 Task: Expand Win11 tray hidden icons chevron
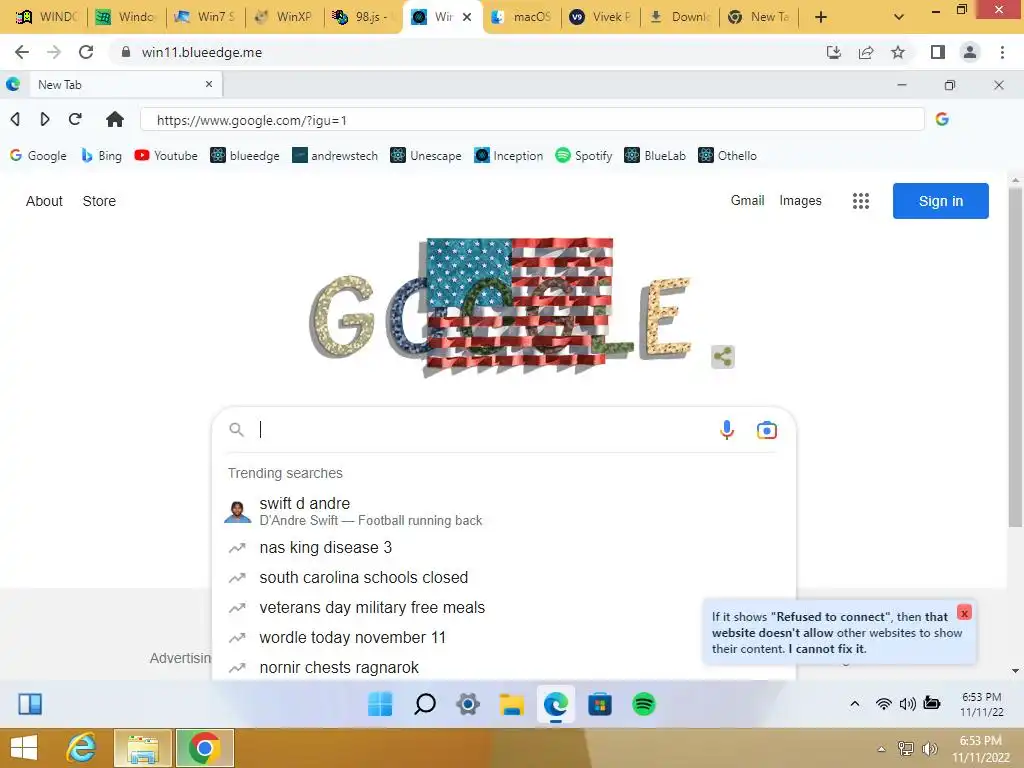(x=855, y=703)
